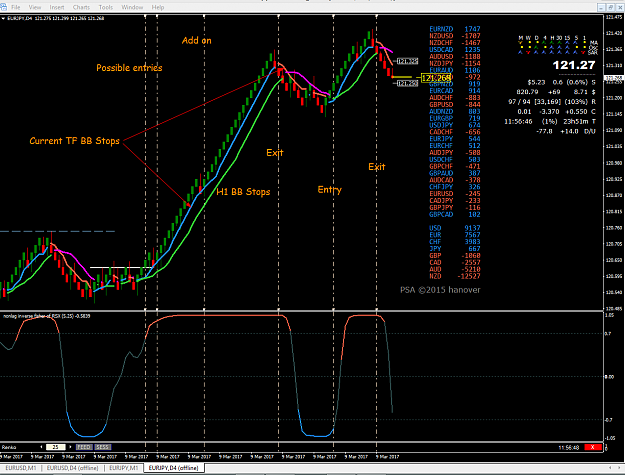Click the AUDUSD pair in the list
The width and height of the screenshot is (625, 475).
(441, 56)
